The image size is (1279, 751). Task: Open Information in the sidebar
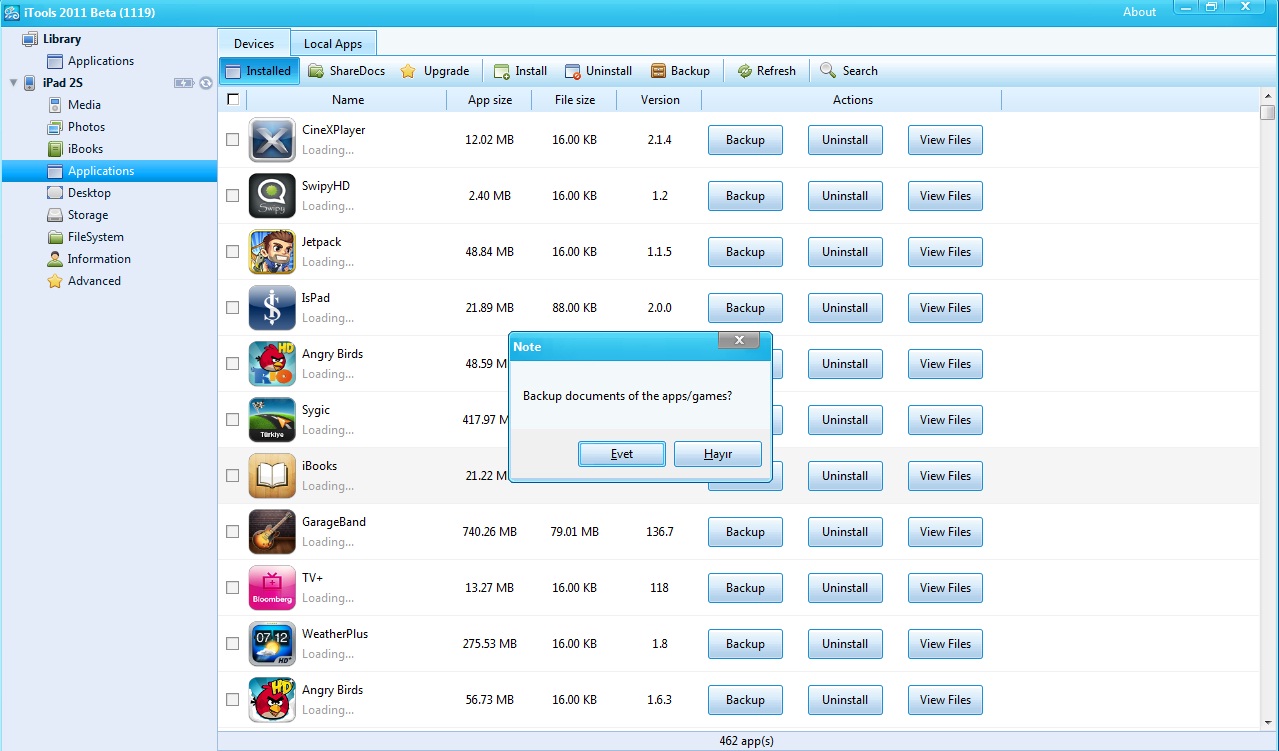99,259
